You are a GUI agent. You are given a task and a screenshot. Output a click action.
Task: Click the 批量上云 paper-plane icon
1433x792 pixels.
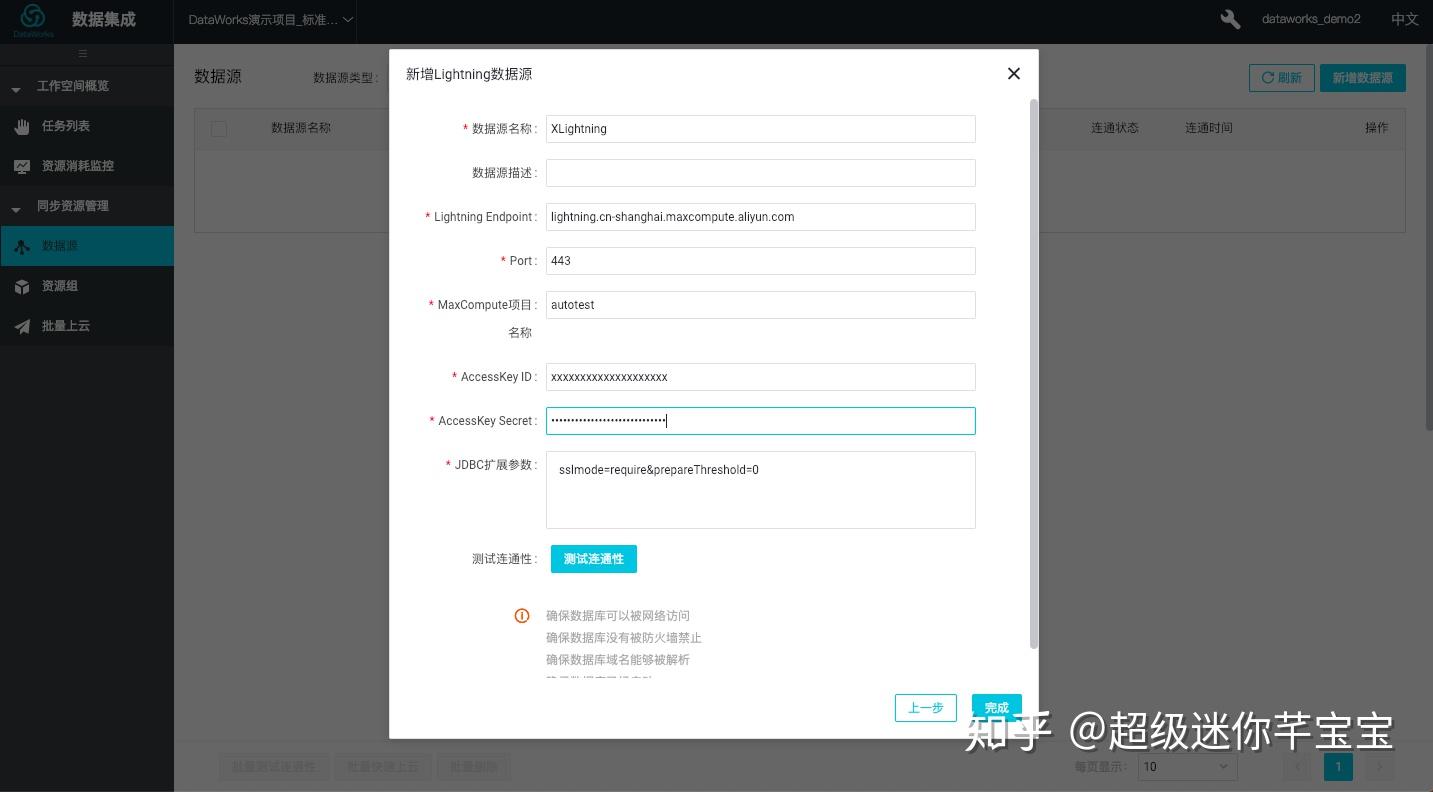22,325
